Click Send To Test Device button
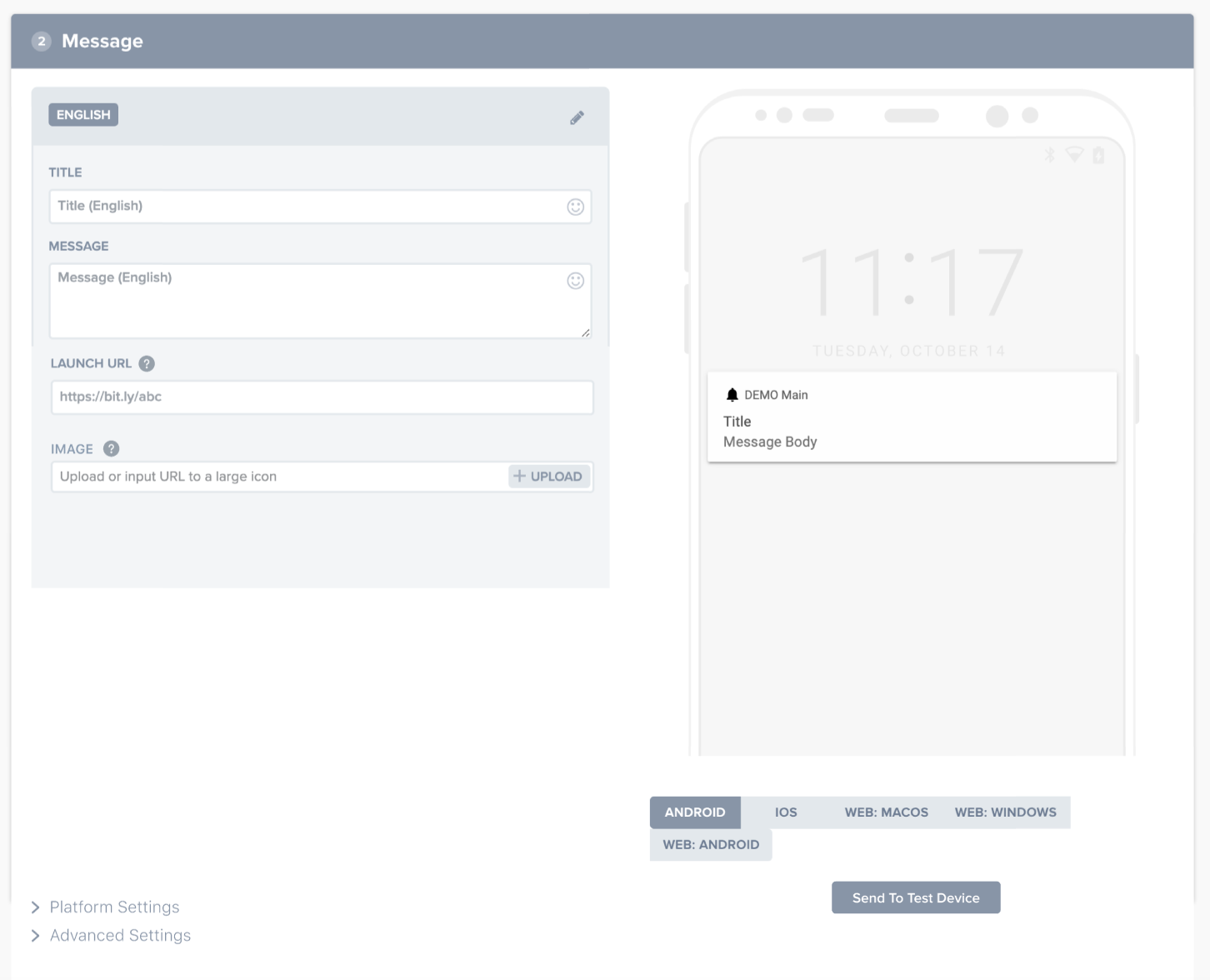This screenshot has height=980, width=1210. pos(916,897)
